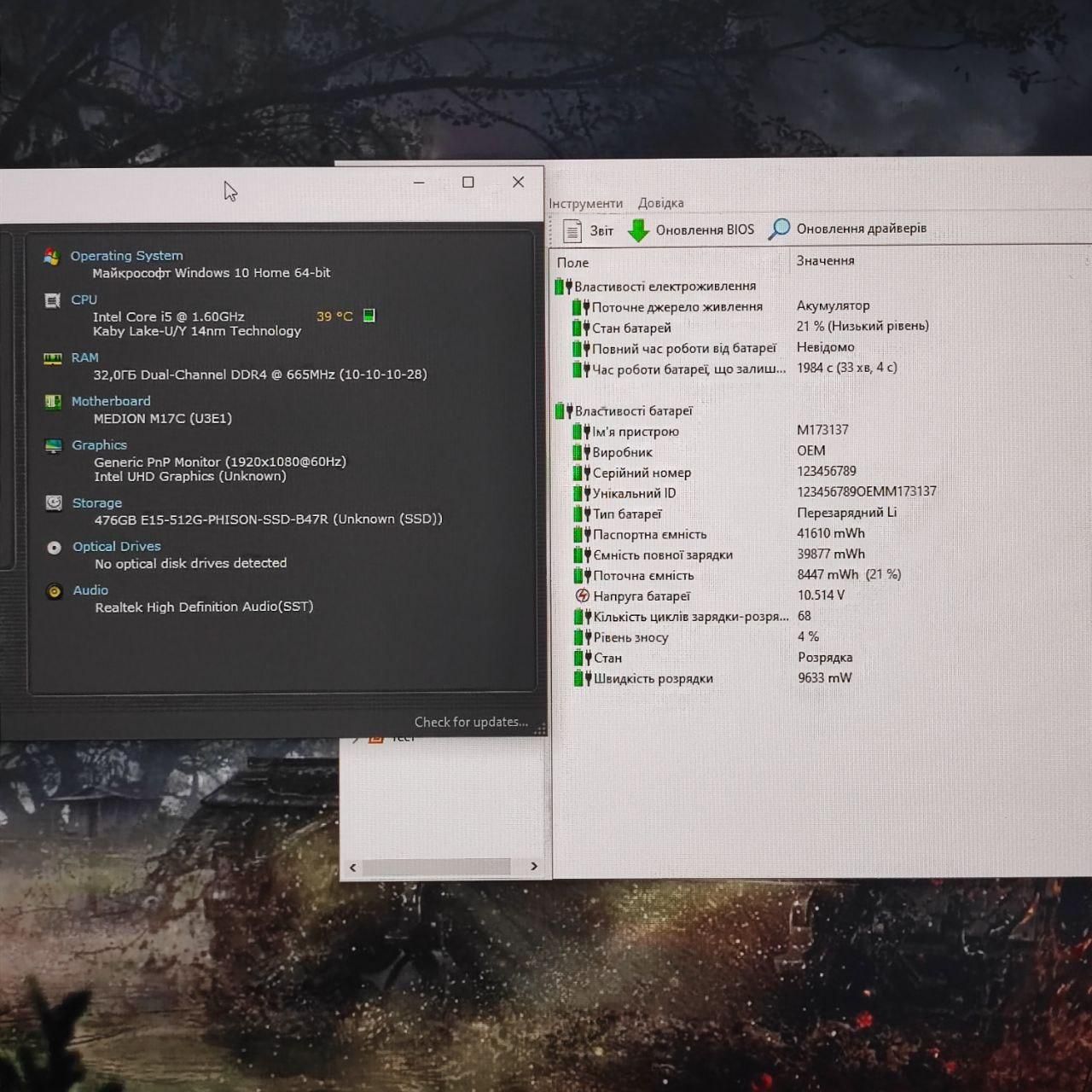Click the driver update magnifier icon
This screenshot has width=1092, height=1092.
click(779, 229)
